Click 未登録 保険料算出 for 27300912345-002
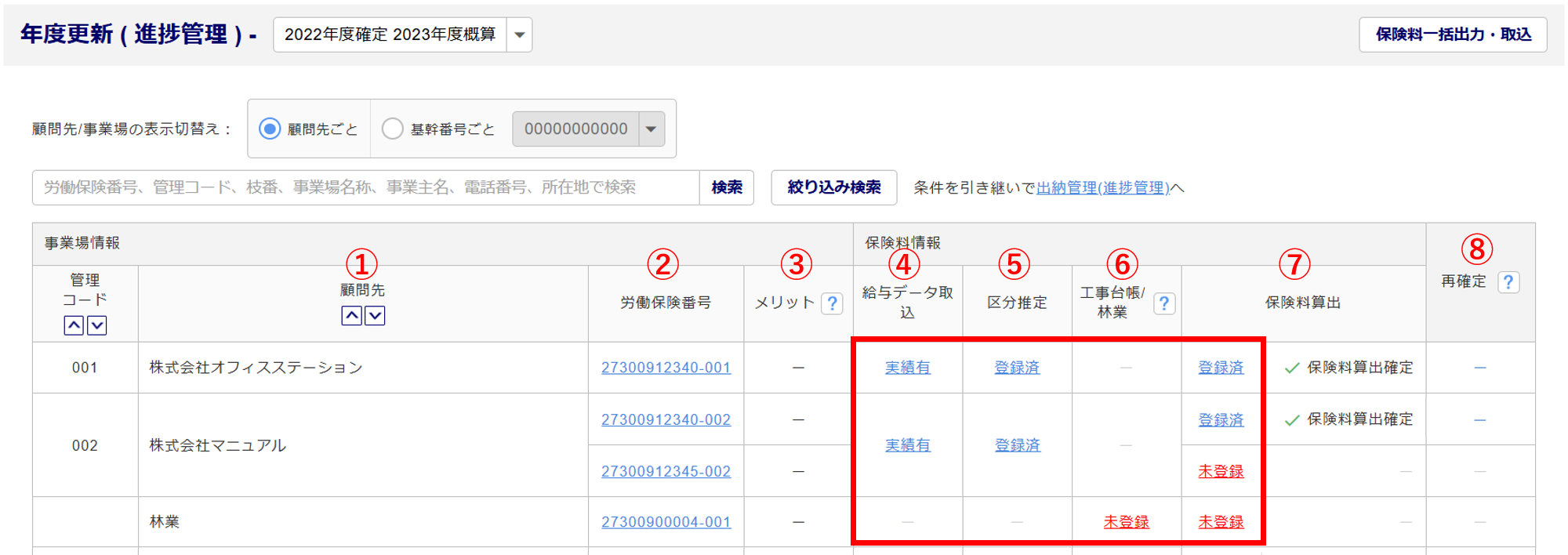1568x555 pixels. [1221, 471]
